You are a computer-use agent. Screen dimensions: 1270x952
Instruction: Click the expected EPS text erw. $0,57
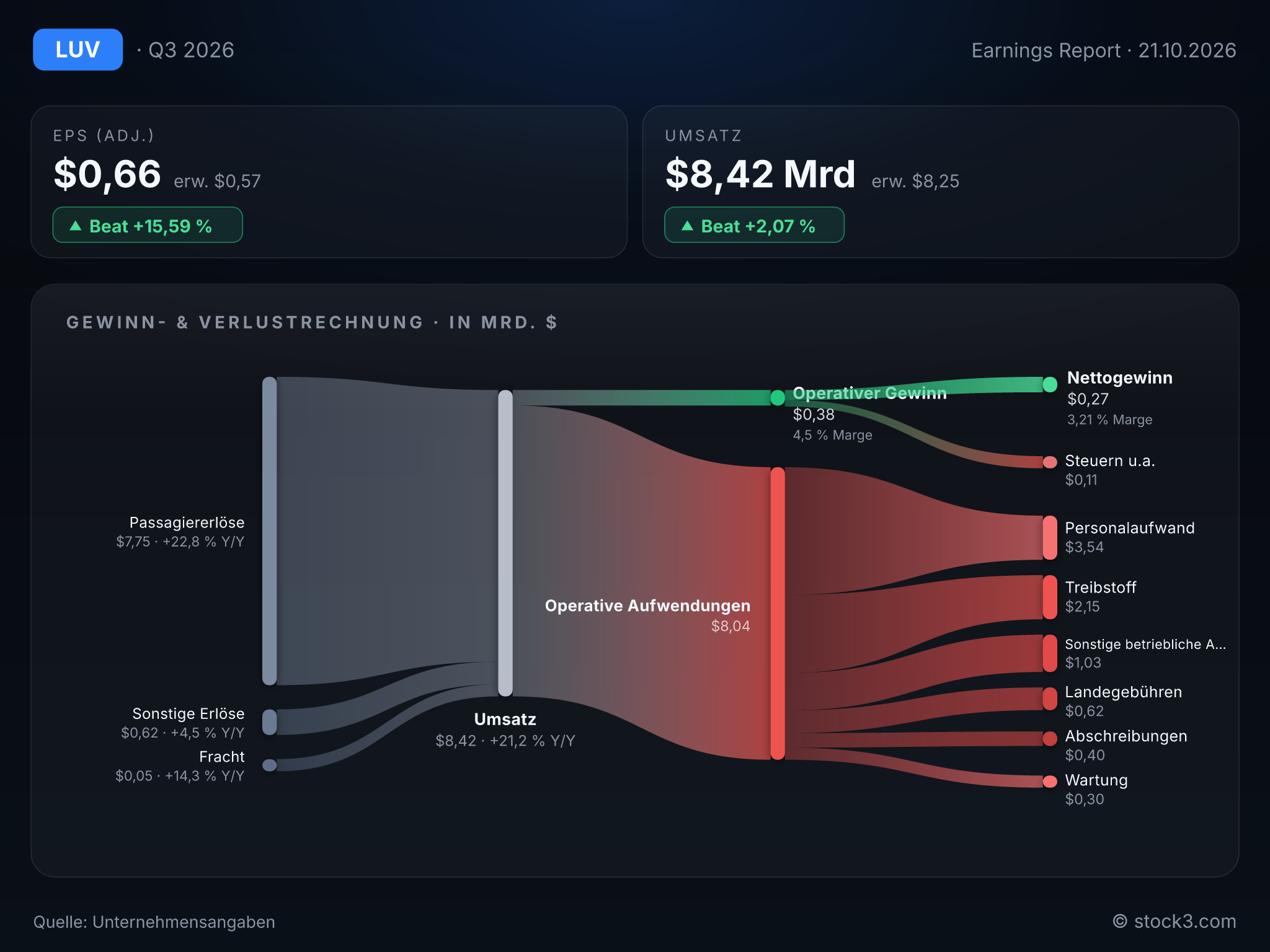[217, 181]
